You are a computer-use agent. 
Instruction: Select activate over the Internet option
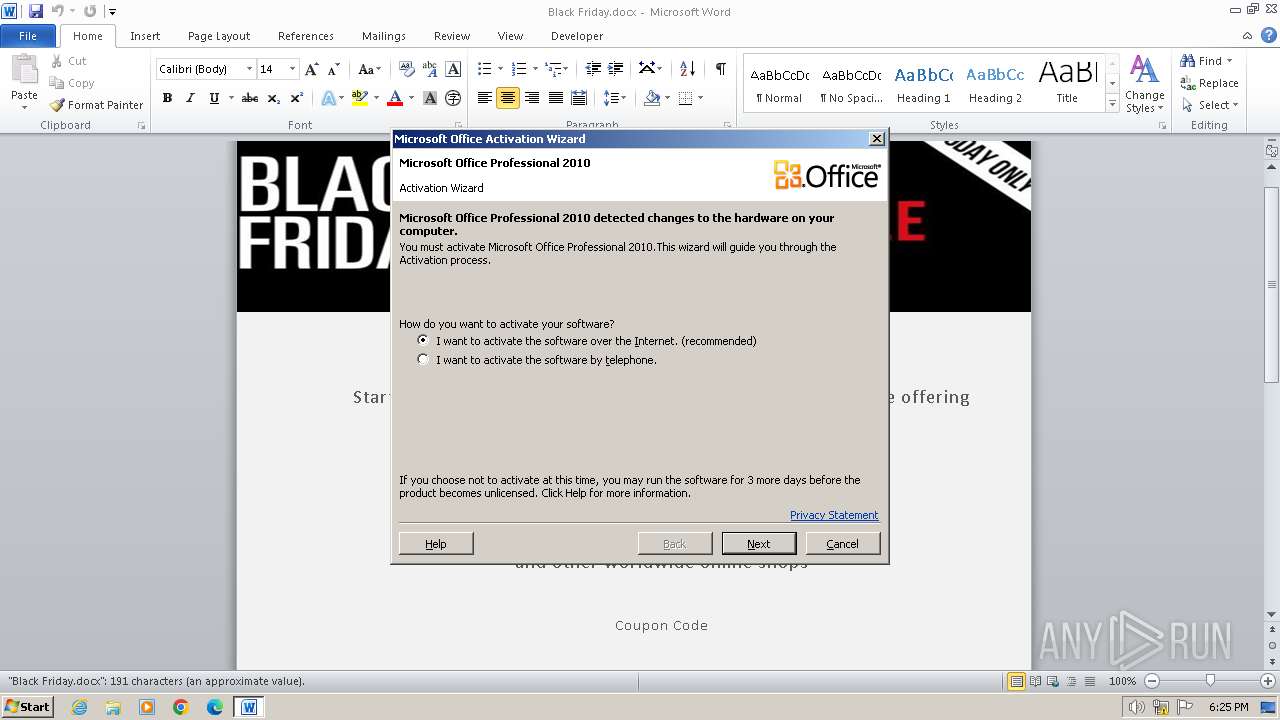click(x=423, y=340)
